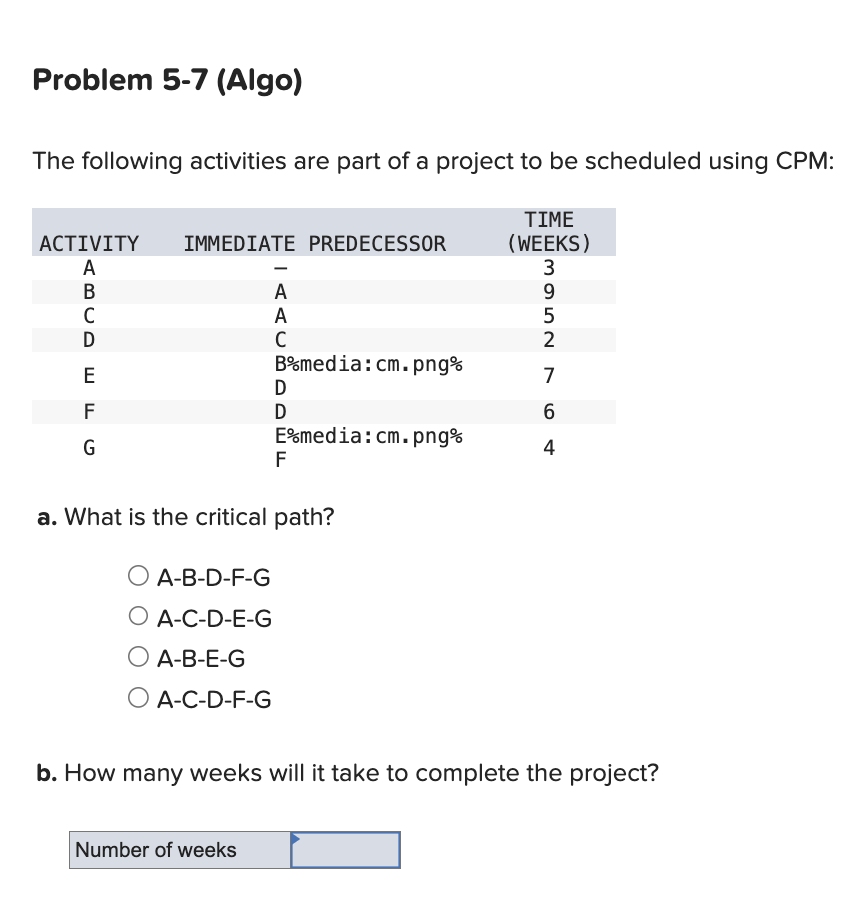Select the A-B-D-F-G radio option
858x900 pixels.
click(x=138, y=576)
